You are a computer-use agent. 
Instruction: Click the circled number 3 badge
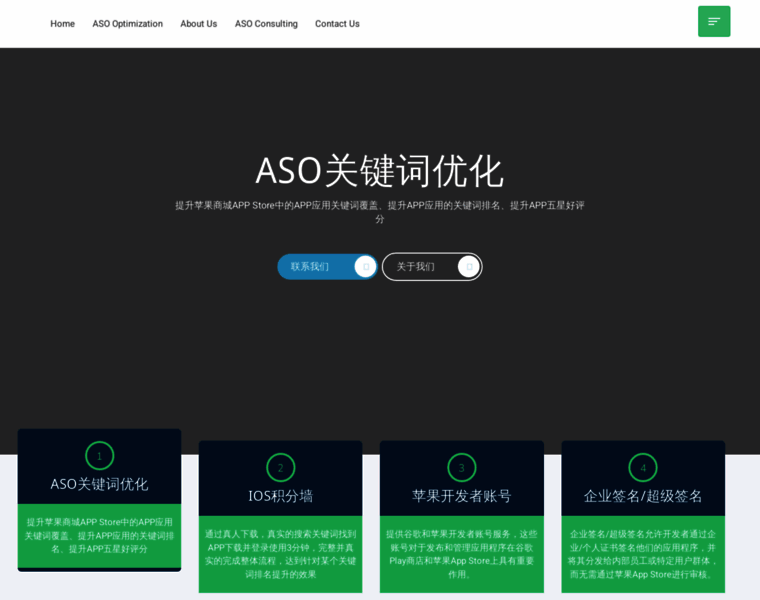point(461,468)
